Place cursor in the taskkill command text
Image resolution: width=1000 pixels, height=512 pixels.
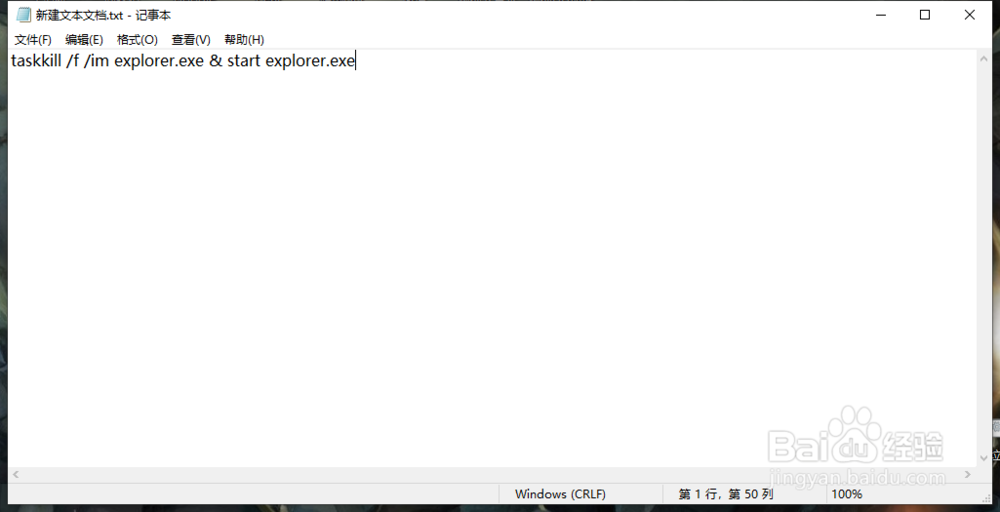(x=182, y=61)
